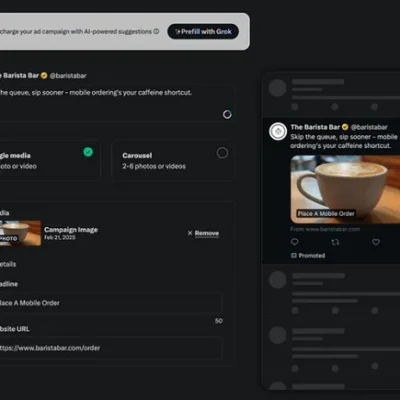Open the info icon beside AI-powered suggestions
This screenshot has height=400, width=400.
click(156, 32)
